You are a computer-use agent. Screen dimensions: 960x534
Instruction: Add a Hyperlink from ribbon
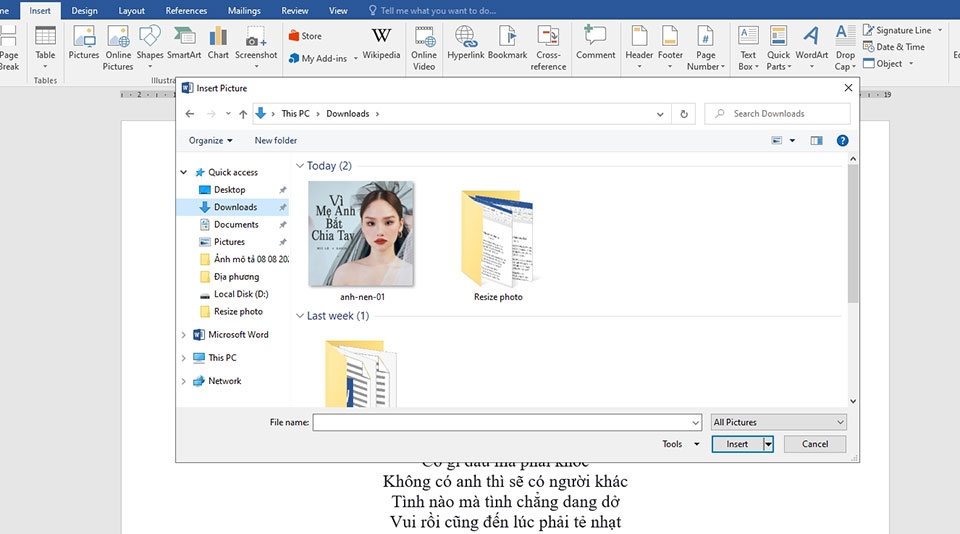pos(465,43)
